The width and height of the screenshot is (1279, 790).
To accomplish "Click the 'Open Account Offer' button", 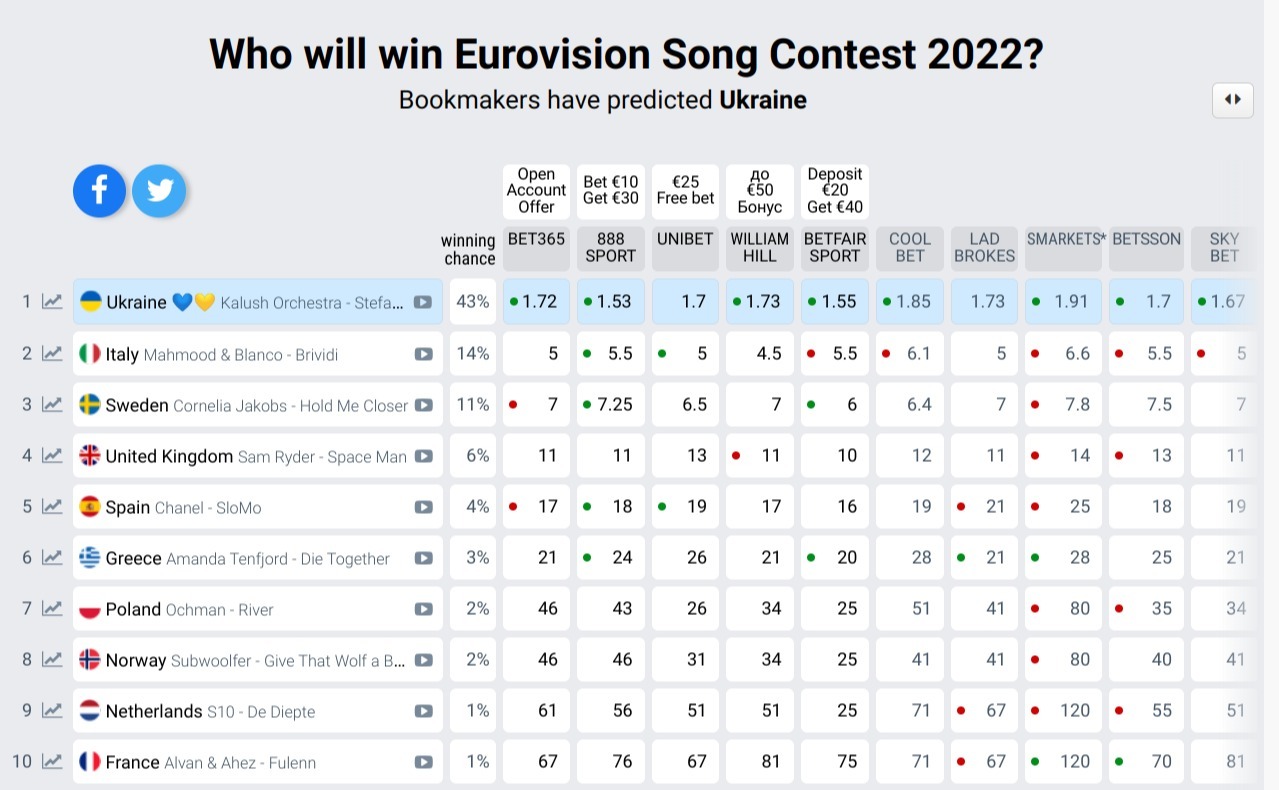I will coord(536,190).
